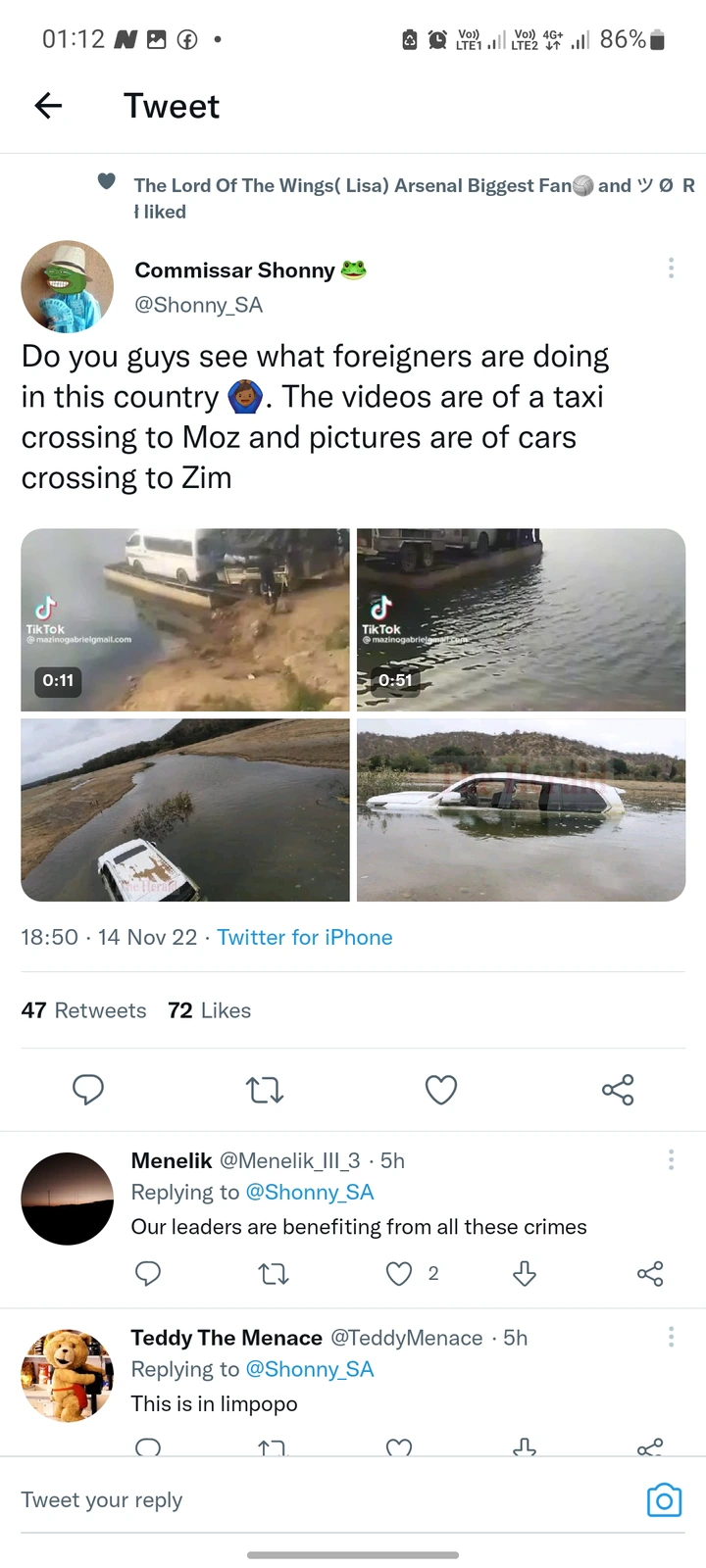This screenshot has width=706, height=1568.
Task: Open camera from reply bar
Action: coord(664,1500)
